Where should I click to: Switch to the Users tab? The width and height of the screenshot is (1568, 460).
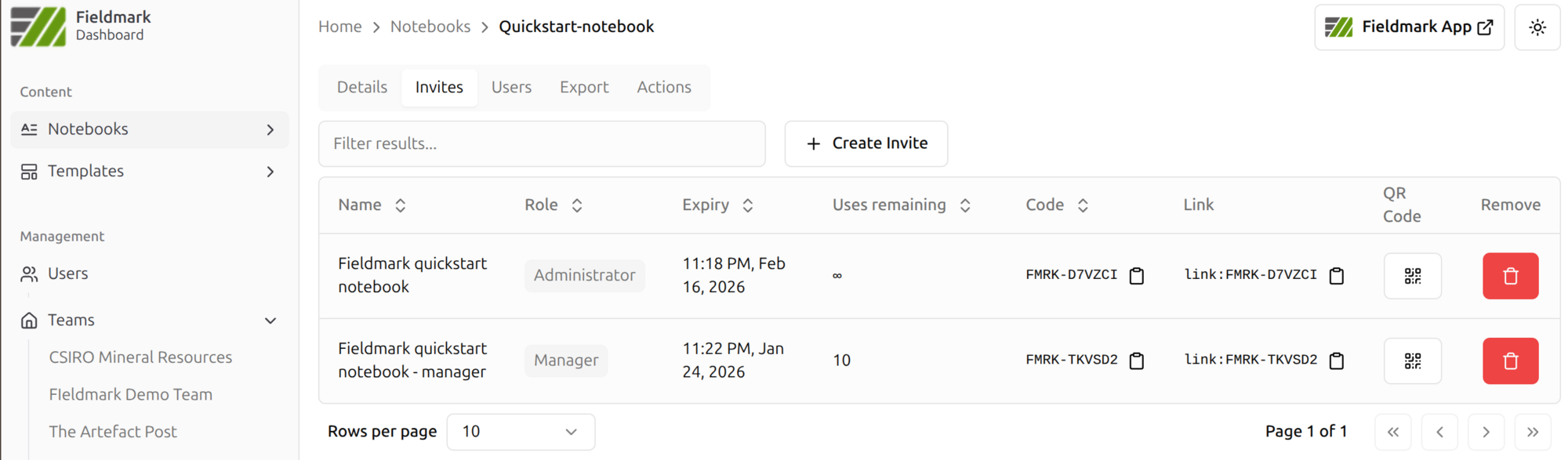[511, 87]
